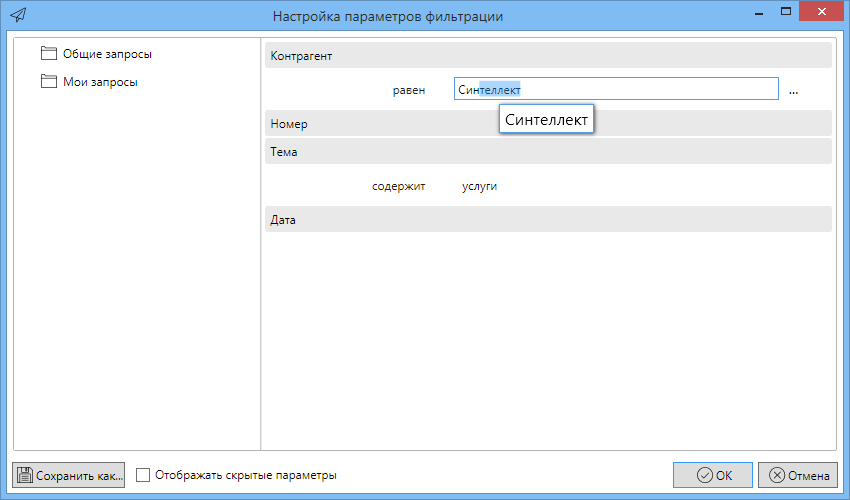
Task: Expand the Номер section header
Action: 547,124
